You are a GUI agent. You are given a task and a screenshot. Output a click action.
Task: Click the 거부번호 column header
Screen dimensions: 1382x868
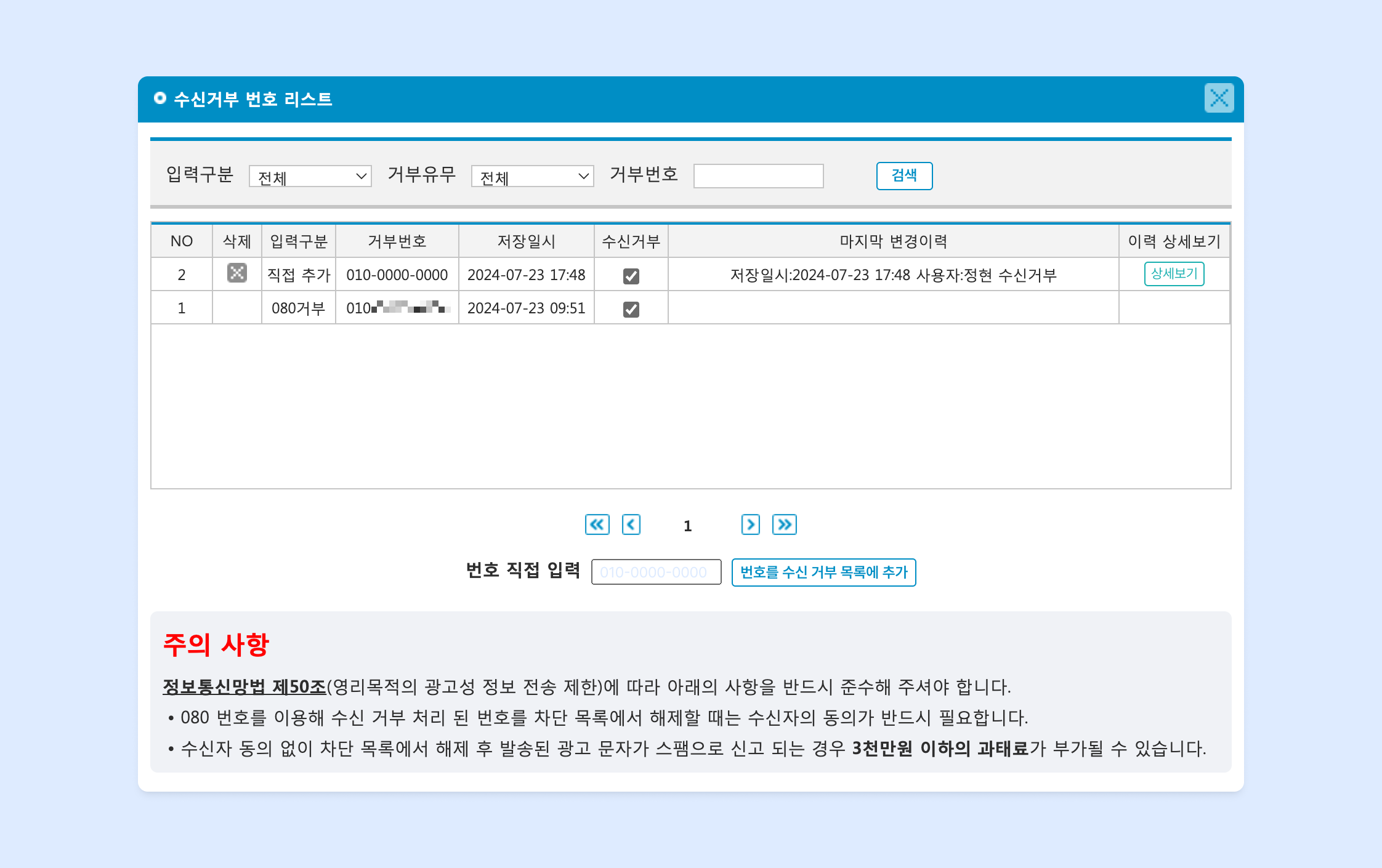[x=397, y=241]
